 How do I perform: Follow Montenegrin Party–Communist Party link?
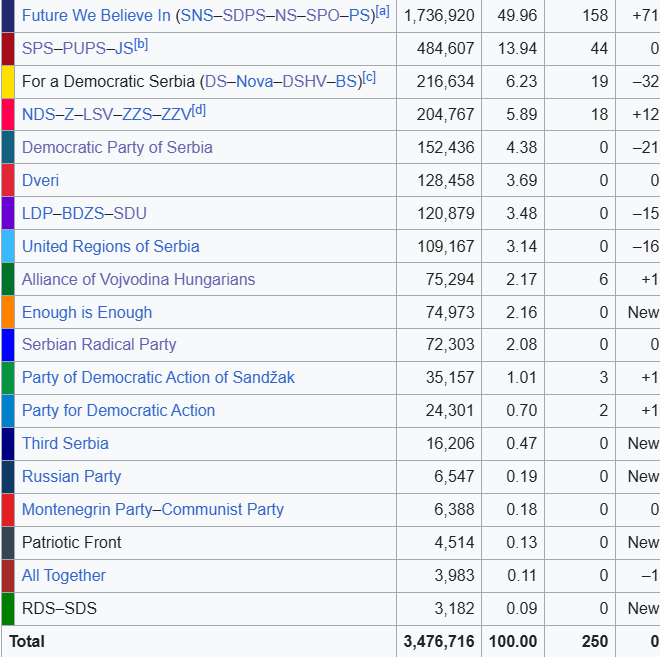153,509
